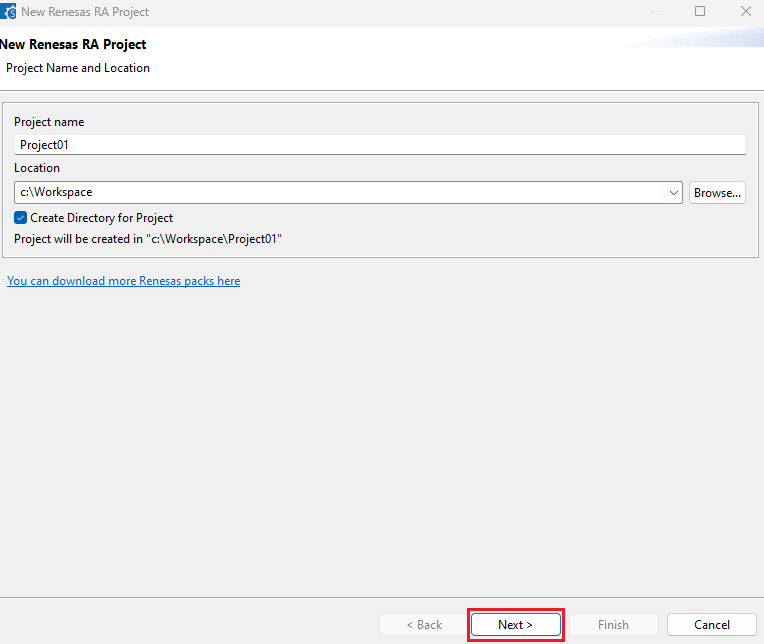Image resolution: width=764 pixels, height=644 pixels.
Task: Open the download more Renesas packs link
Action: 123,281
